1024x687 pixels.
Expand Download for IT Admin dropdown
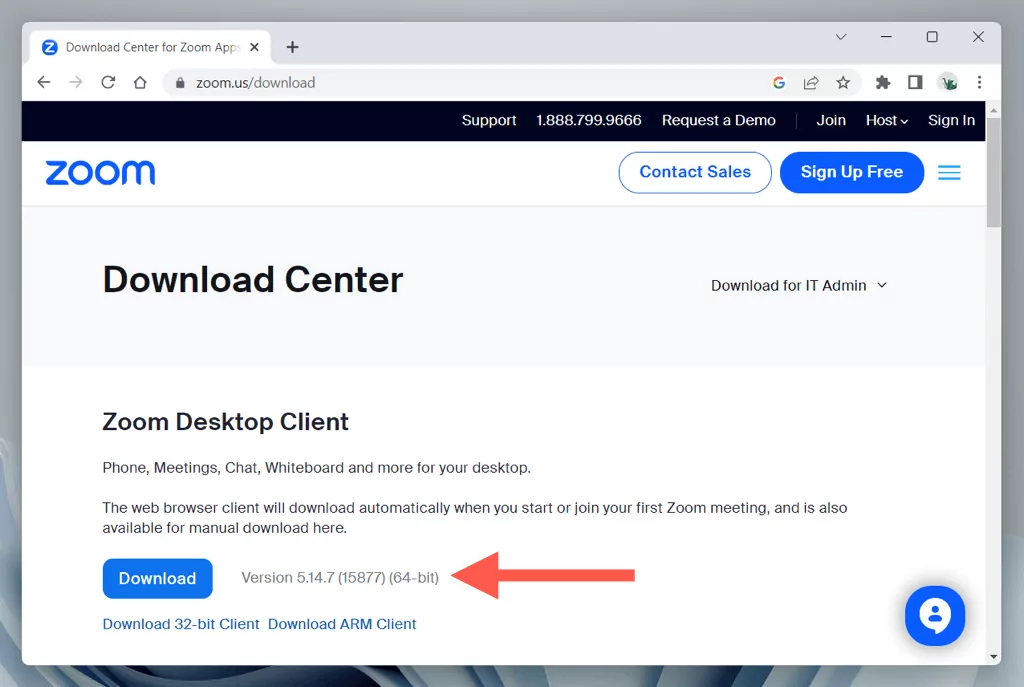[799, 285]
